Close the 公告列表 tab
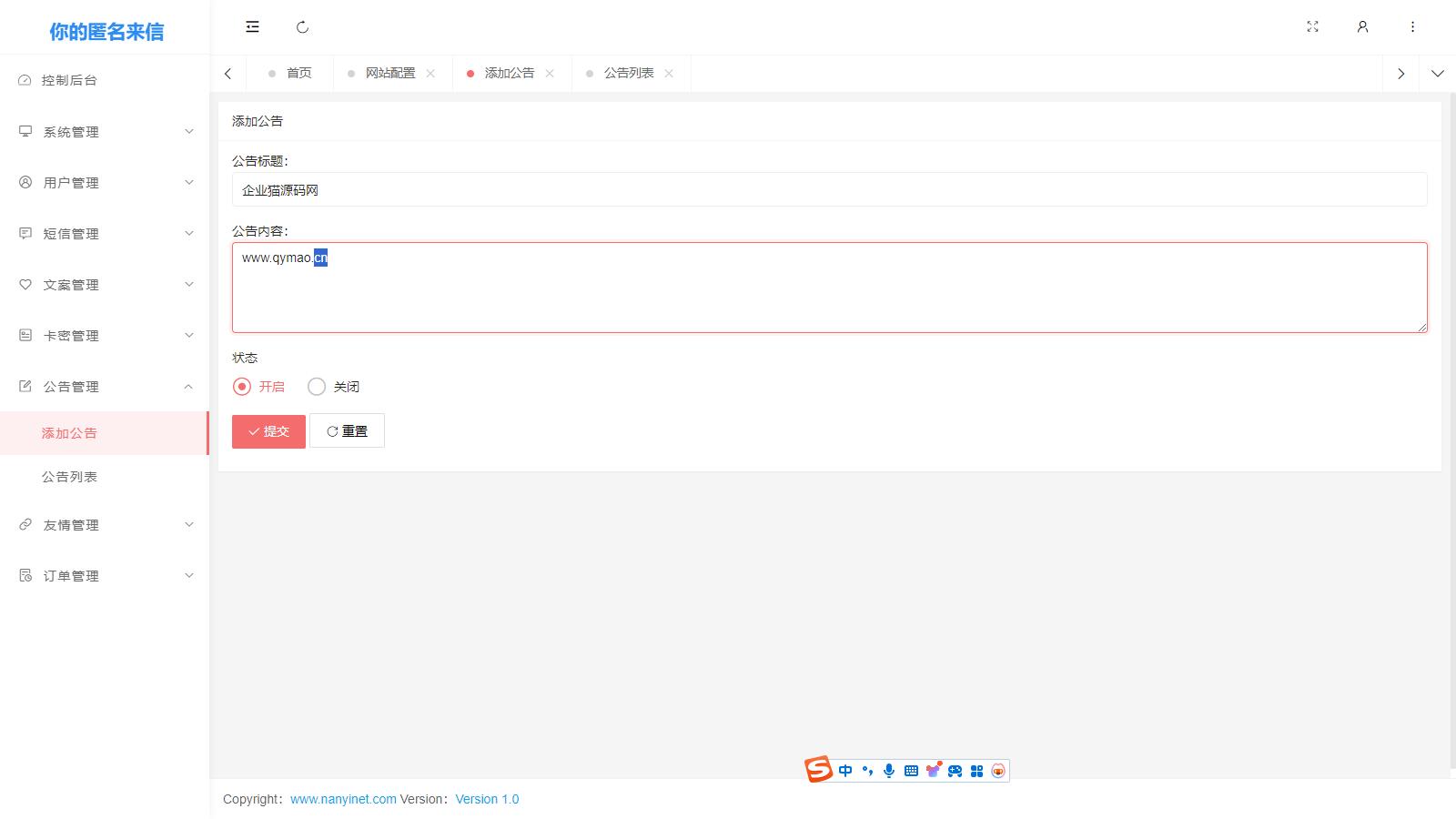Screen dimensions: 1456x819 point(669,74)
